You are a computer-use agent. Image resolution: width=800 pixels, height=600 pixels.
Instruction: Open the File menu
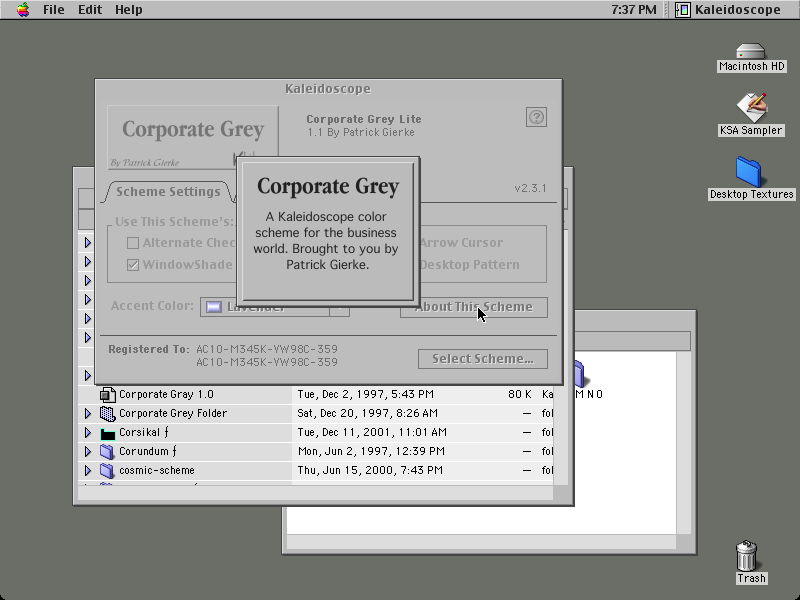54,10
